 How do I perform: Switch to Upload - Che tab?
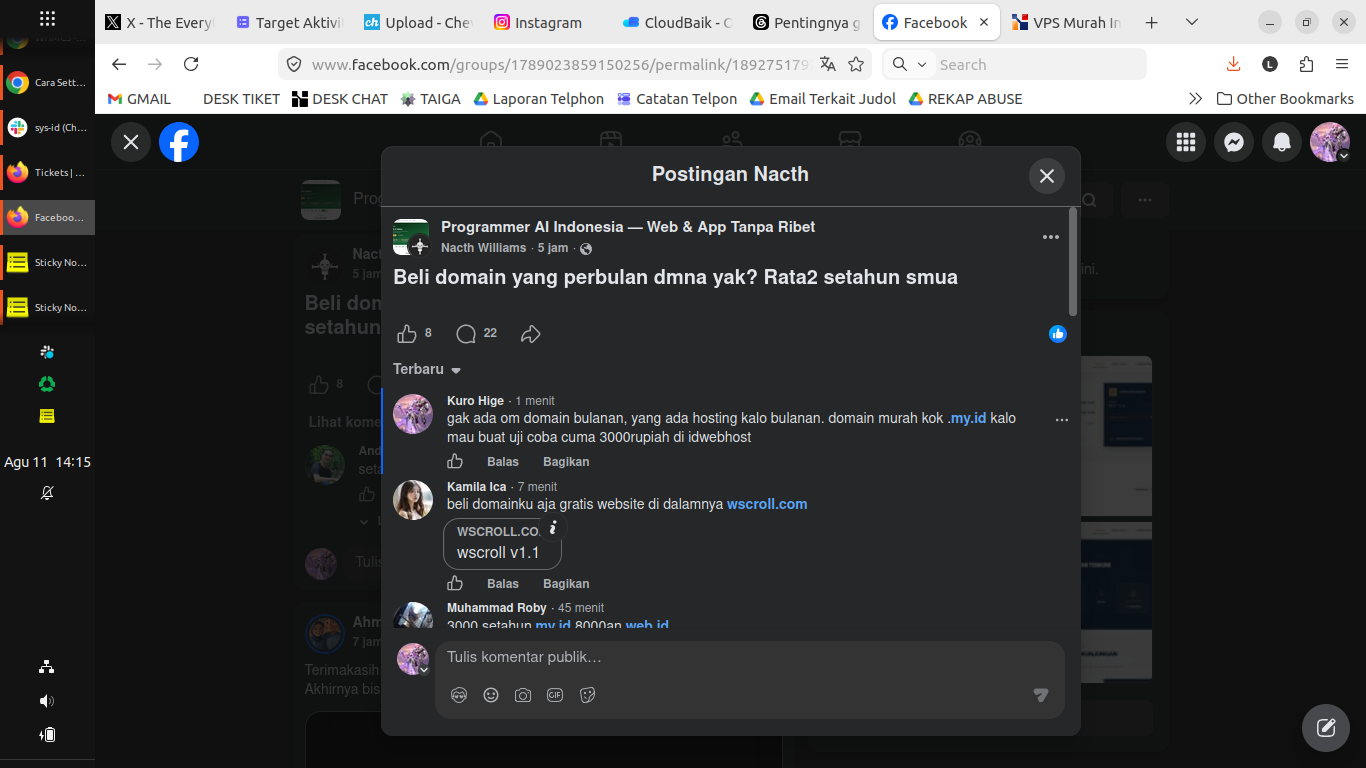point(417,22)
